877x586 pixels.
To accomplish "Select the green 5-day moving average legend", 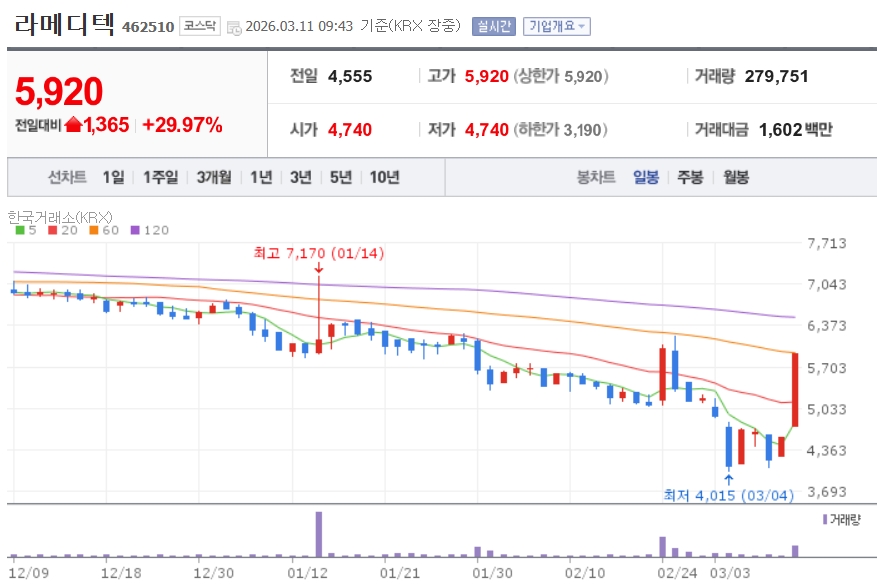I will [26, 230].
